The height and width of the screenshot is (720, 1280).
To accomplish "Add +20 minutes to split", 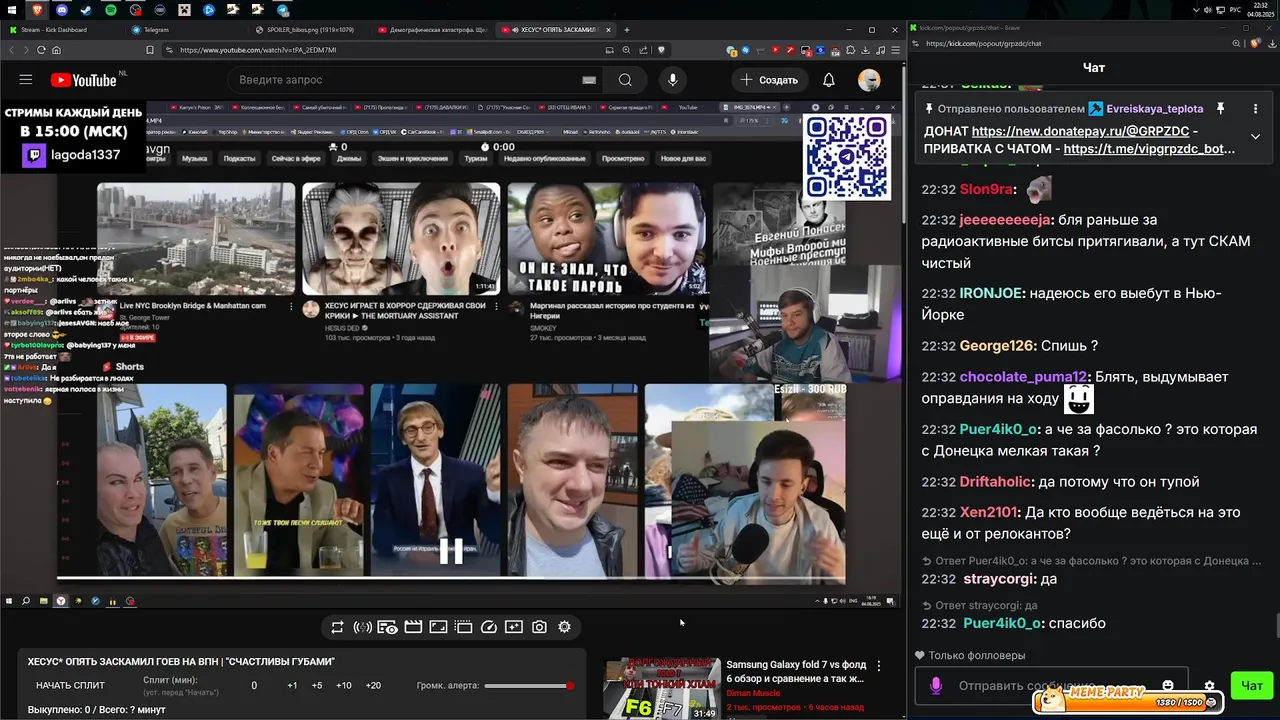I will point(373,685).
